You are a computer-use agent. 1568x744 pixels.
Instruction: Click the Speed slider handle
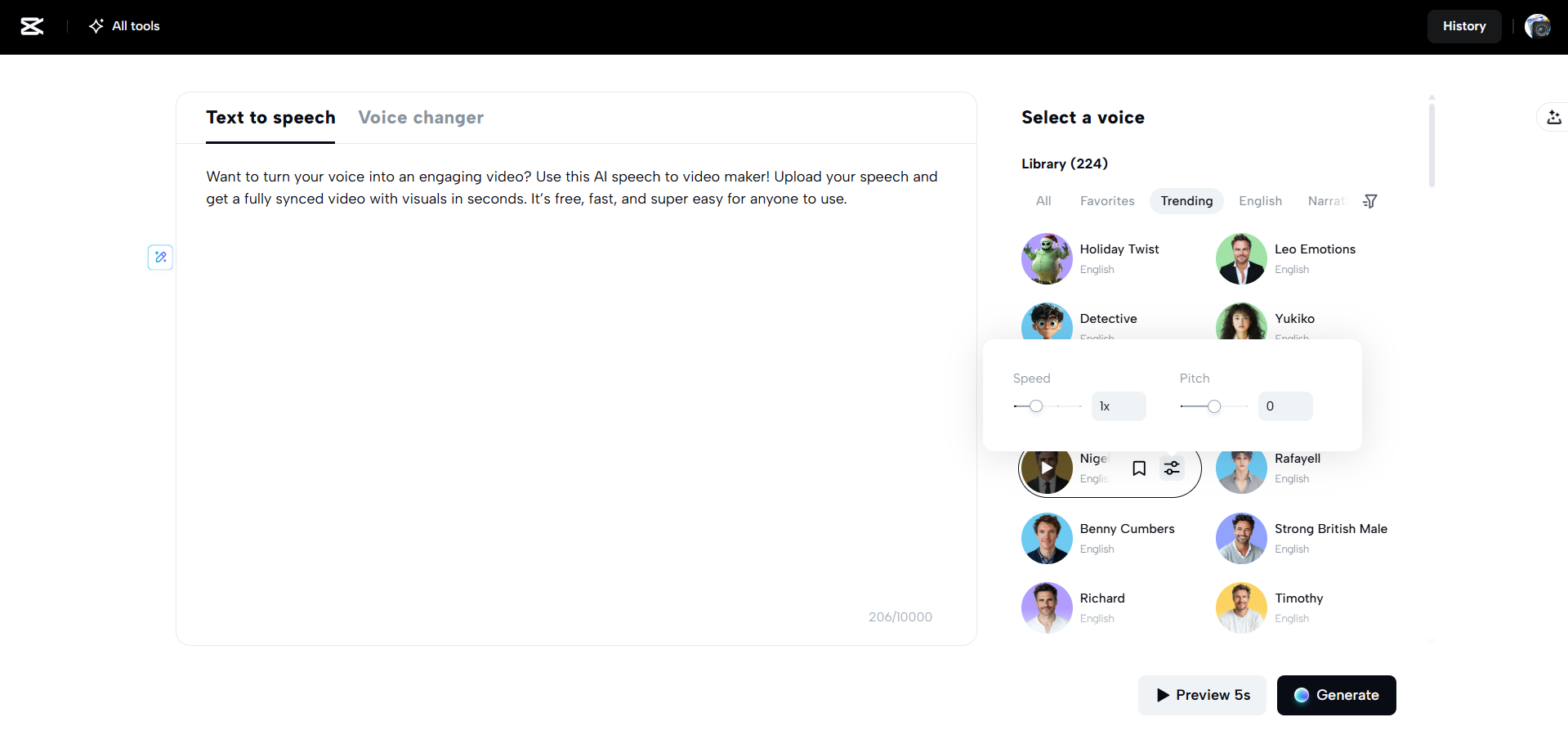1036,406
